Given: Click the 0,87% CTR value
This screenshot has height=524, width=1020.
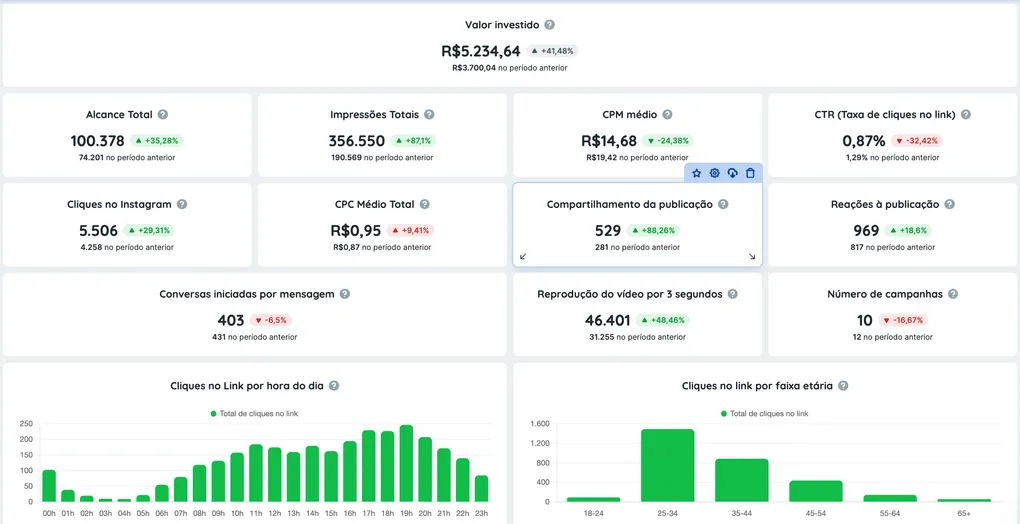Looking at the screenshot, I should 864,140.
